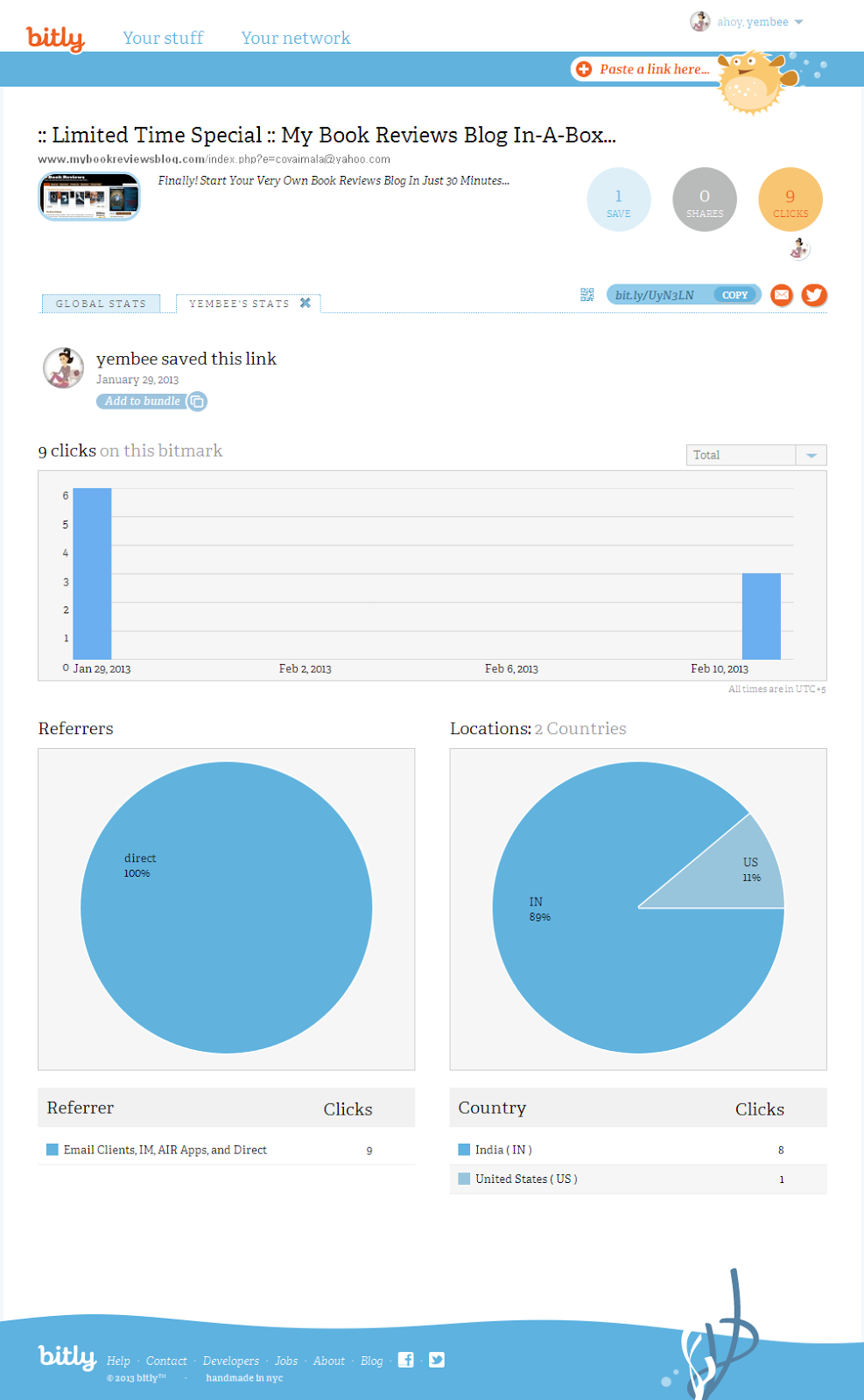Click 'Finally! Start Your Very Own' description

click(x=334, y=180)
